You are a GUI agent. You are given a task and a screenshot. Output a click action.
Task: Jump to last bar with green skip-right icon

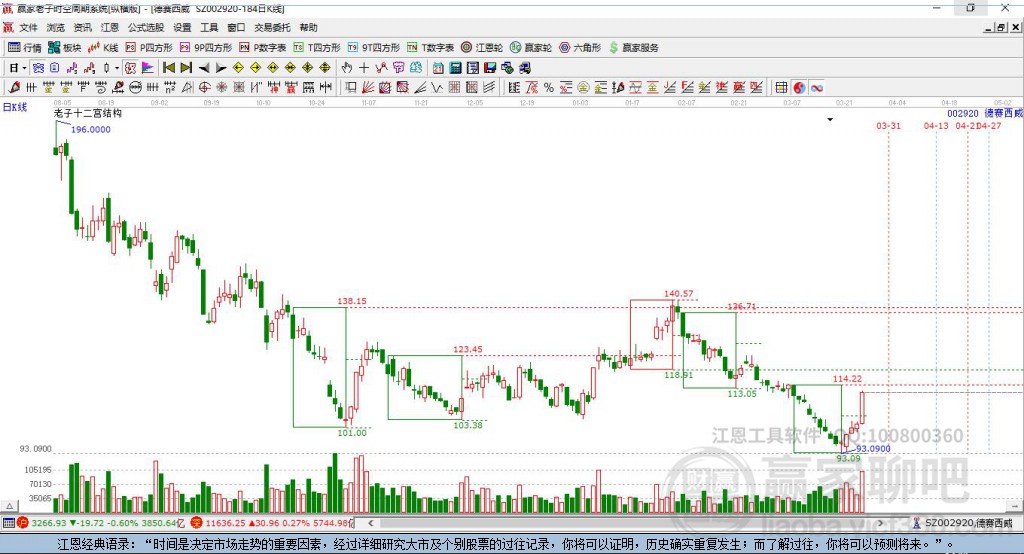point(186,68)
